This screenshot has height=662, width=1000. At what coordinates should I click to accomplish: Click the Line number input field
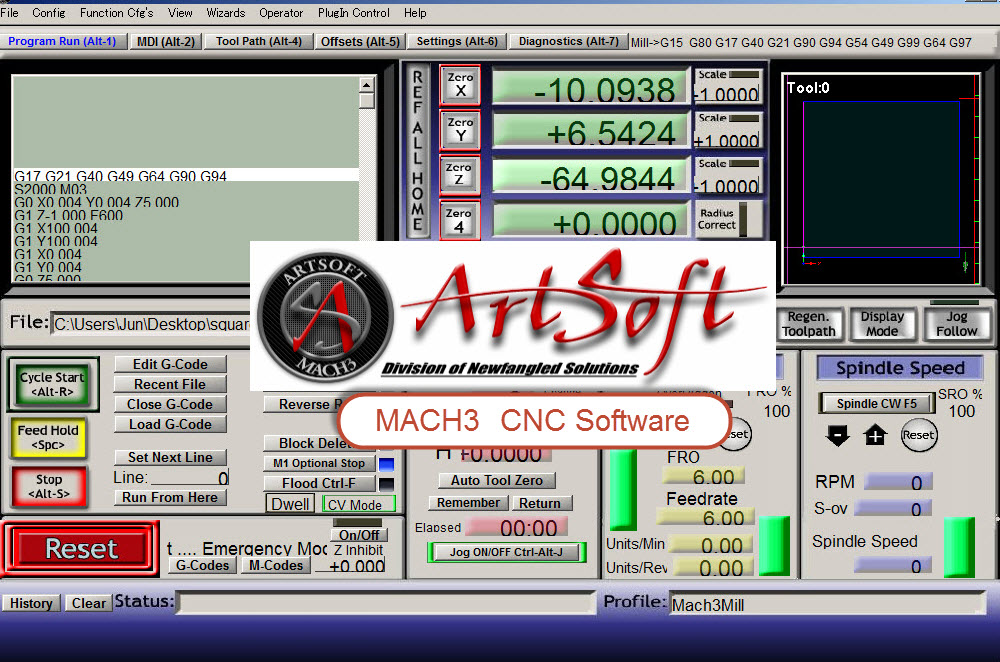(x=189, y=478)
